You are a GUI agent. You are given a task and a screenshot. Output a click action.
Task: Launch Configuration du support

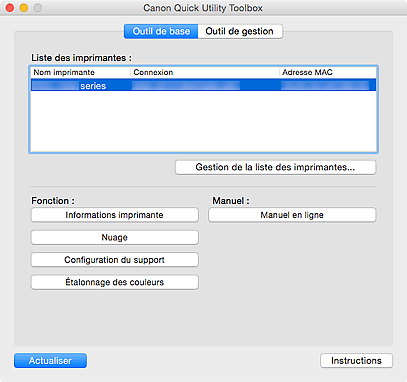point(114,260)
